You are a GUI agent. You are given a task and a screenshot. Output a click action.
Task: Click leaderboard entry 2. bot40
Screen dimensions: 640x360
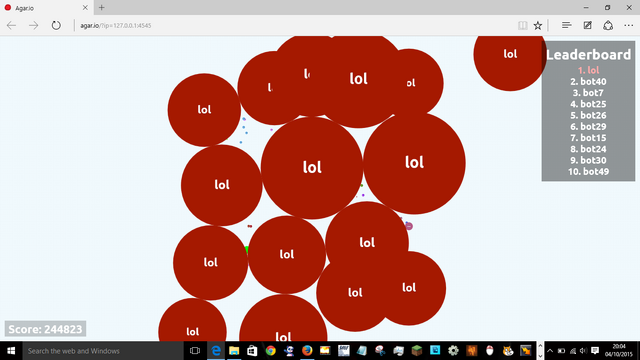click(589, 82)
